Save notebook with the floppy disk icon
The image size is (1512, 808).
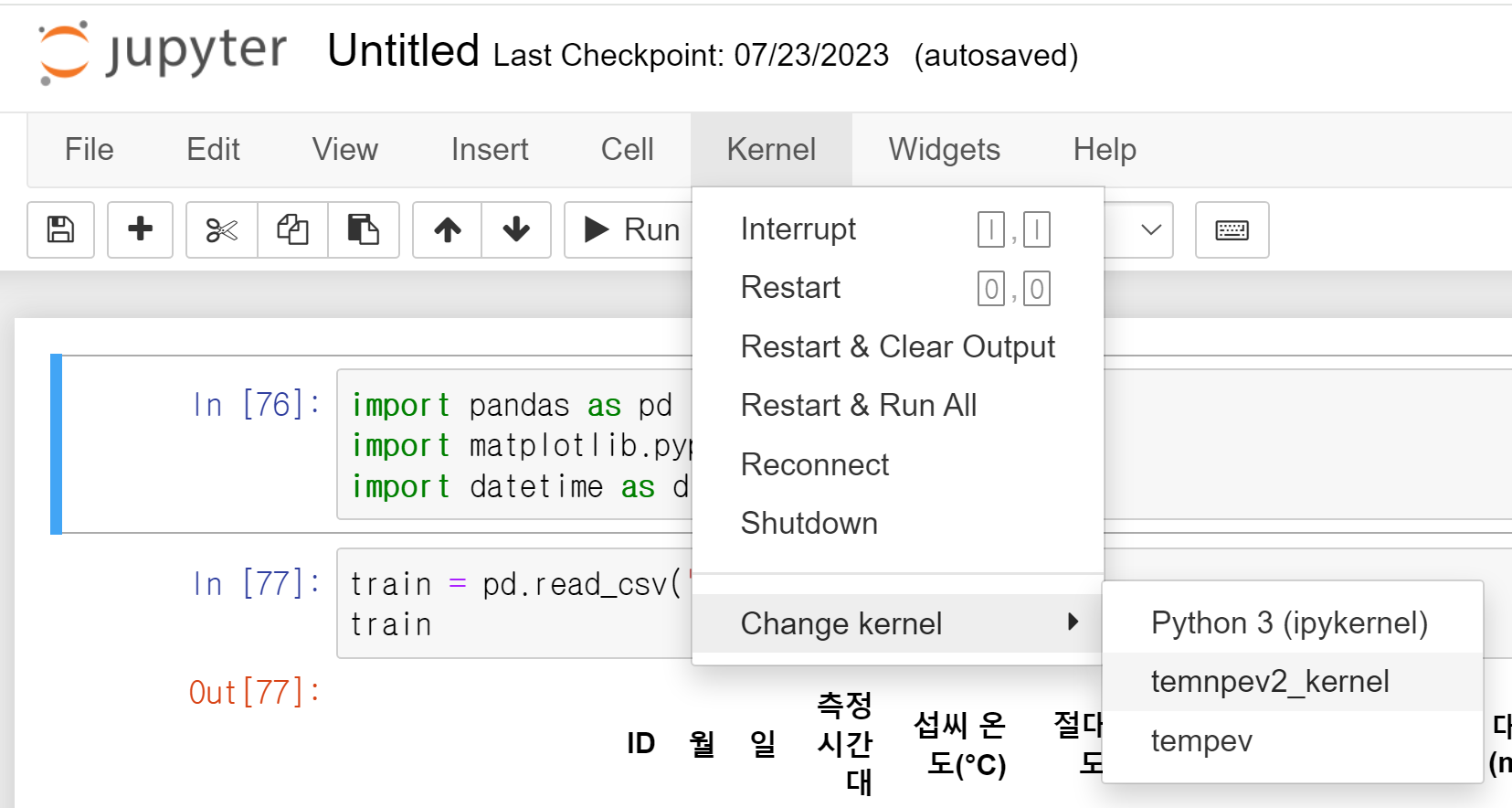(60, 229)
